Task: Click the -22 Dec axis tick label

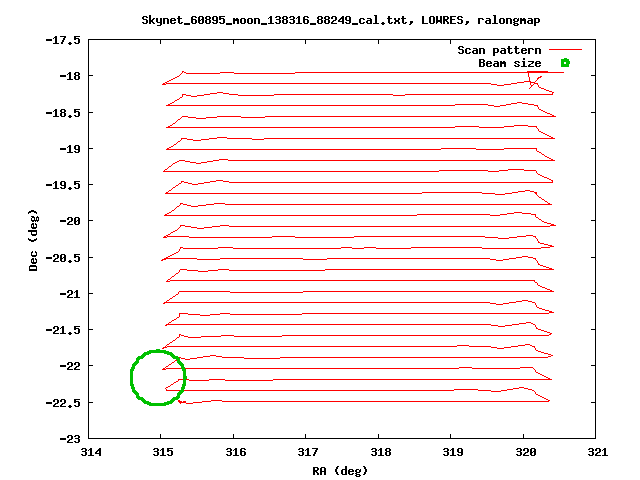Action: [70, 366]
